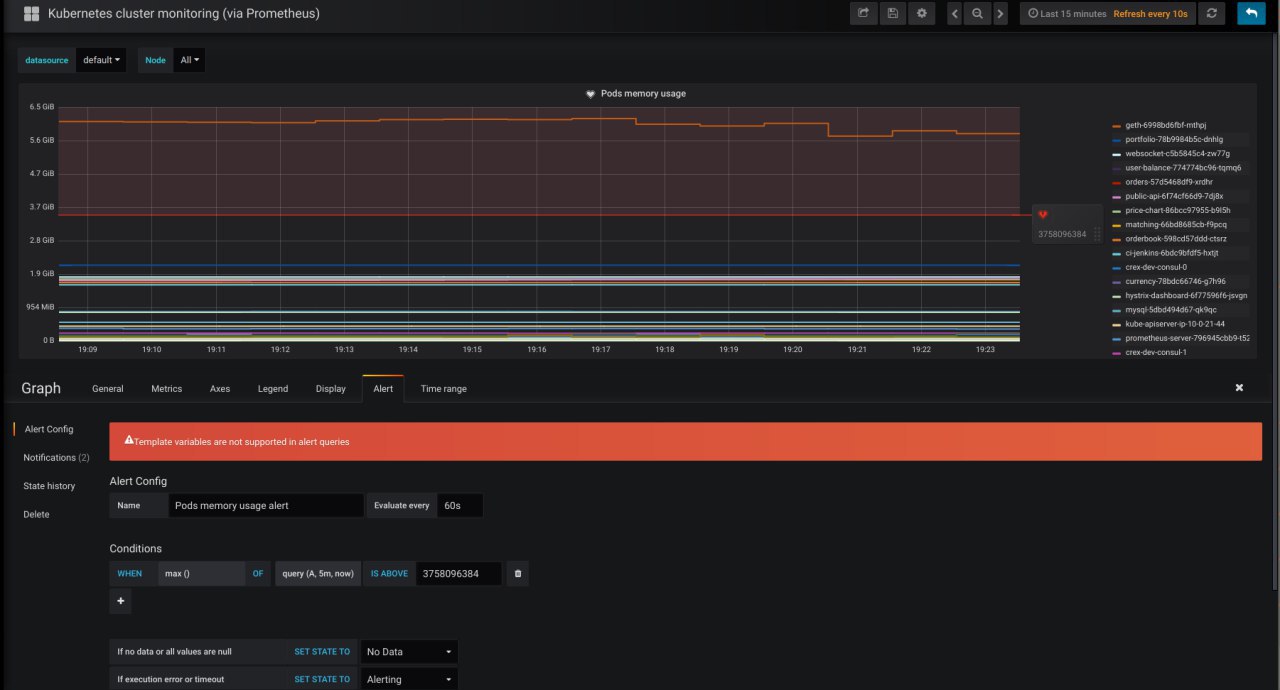
Task: Click mysql-5dbd494d67-qk9qc legend entry
Action: [x=1171, y=310]
